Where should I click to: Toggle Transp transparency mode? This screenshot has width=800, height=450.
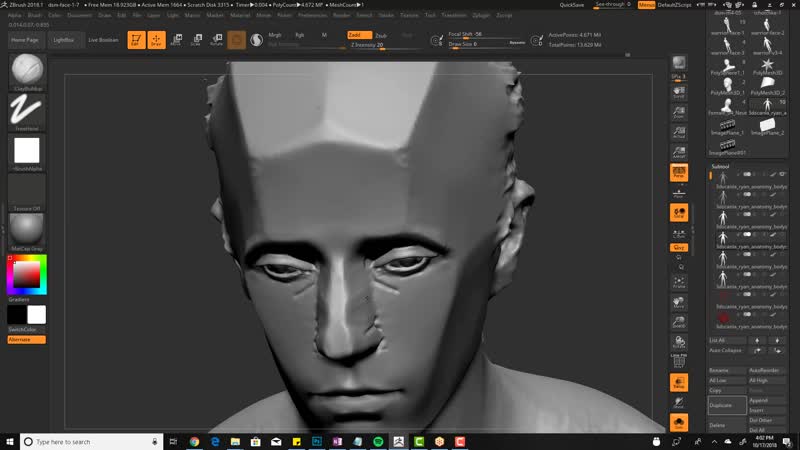tap(679, 383)
